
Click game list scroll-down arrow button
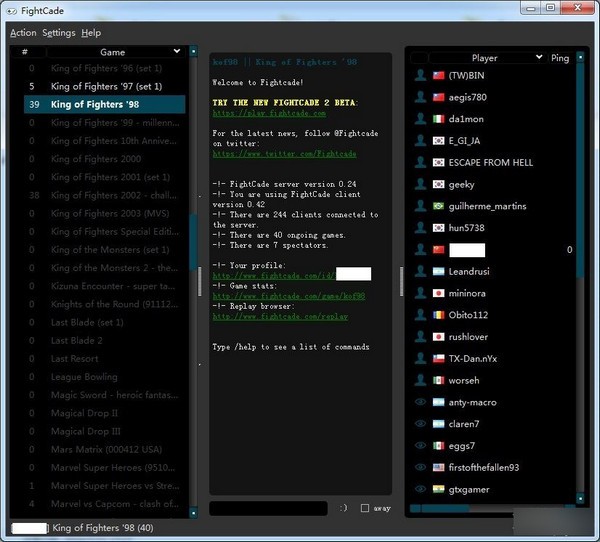pyautogui.click(x=194, y=513)
